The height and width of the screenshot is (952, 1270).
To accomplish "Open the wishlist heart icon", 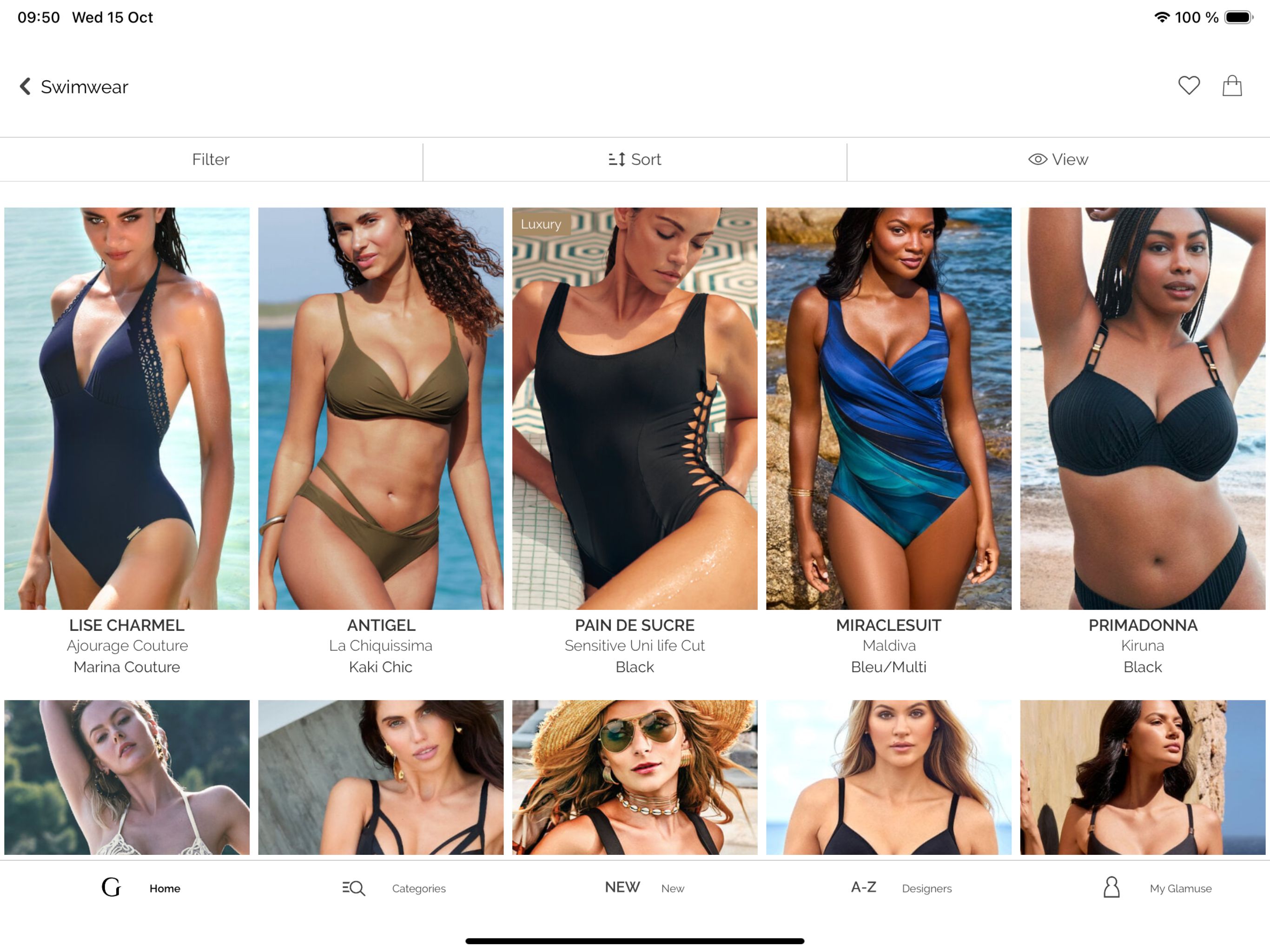I will pyautogui.click(x=1189, y=86).
